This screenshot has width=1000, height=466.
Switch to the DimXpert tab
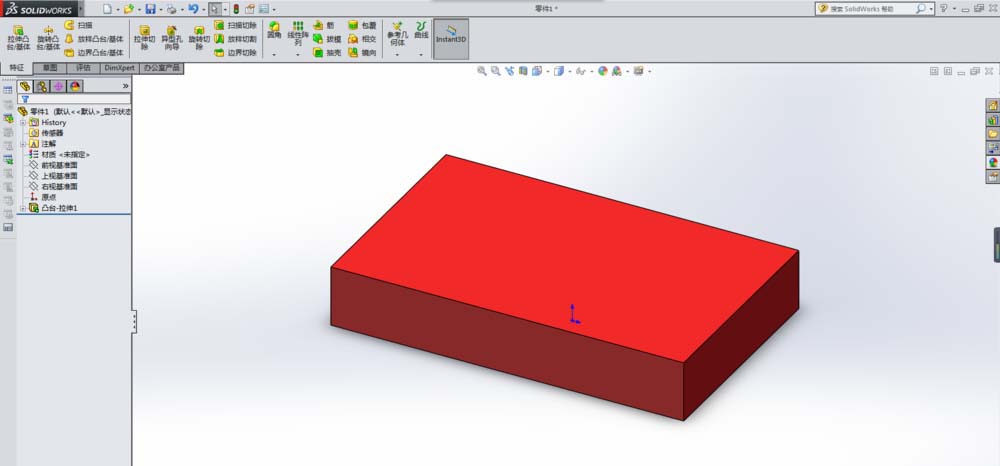pos(120,68)
